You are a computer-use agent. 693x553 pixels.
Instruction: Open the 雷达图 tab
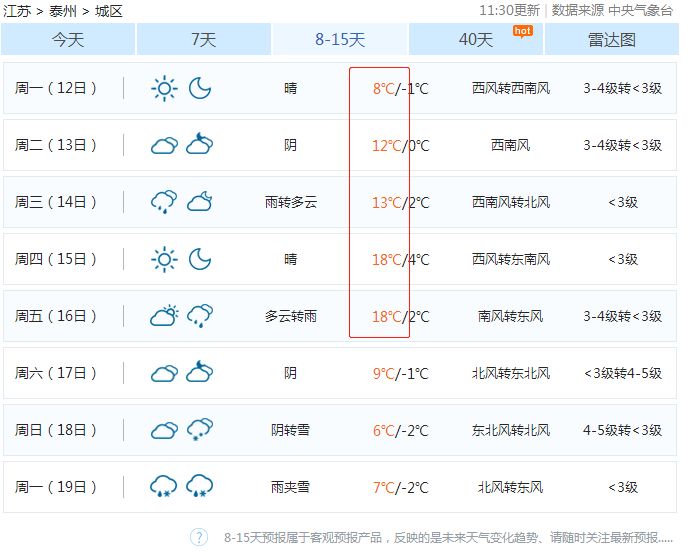click(x=612, y=40)
